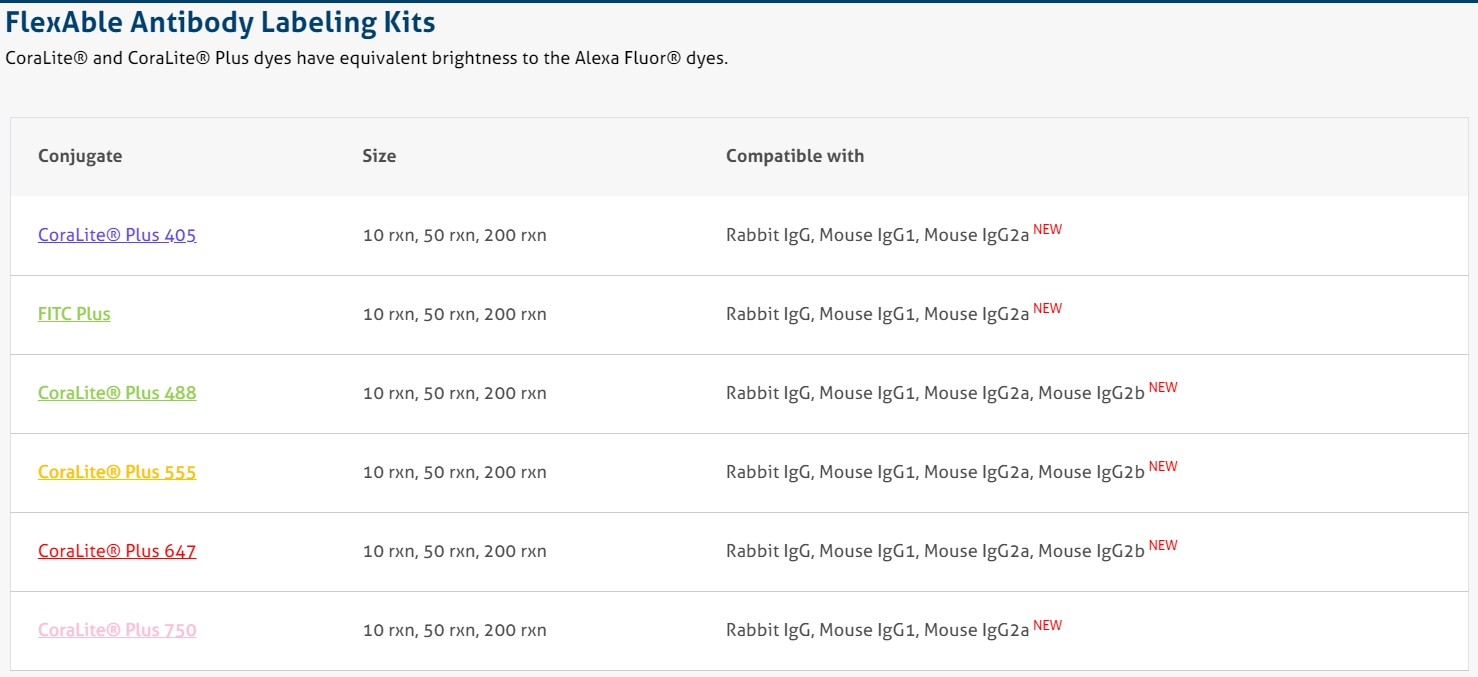This screenshot has width=1478, height=677.
Task: Click the NEW badge in FITC Plus row
Action: [x=1047, y=308]
